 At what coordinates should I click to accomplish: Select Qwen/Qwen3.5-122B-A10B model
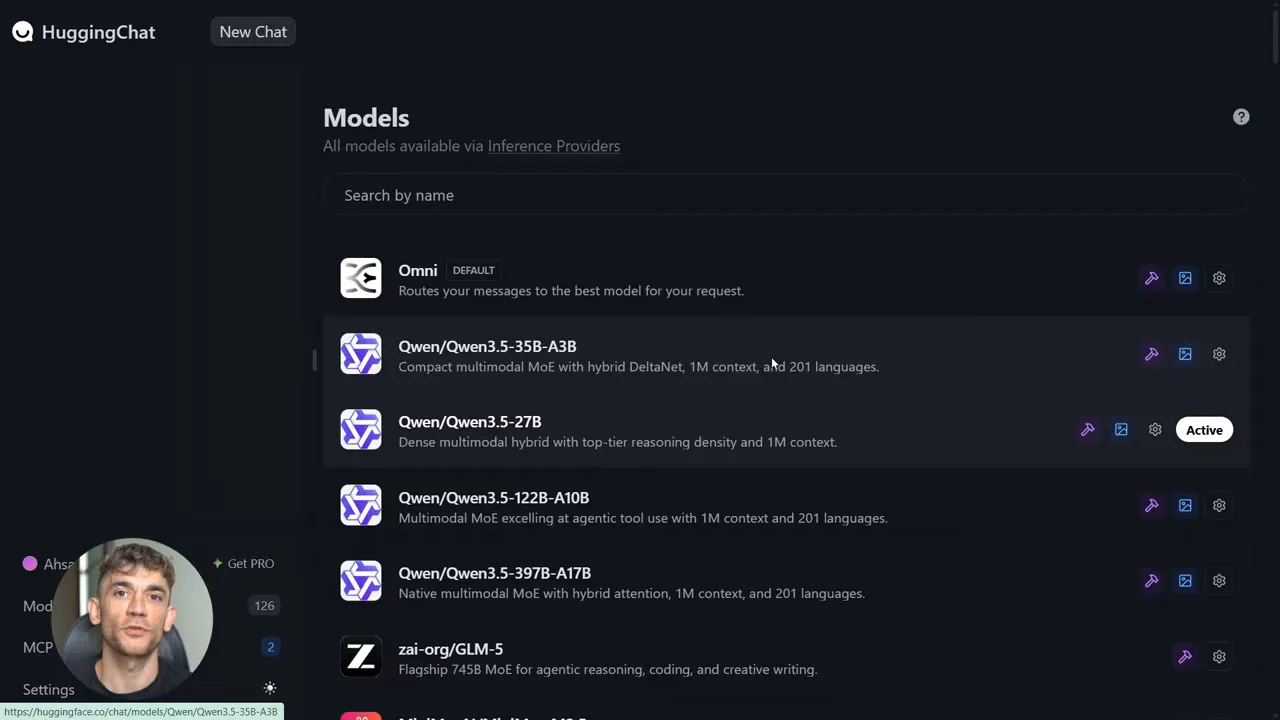point(494,497)
